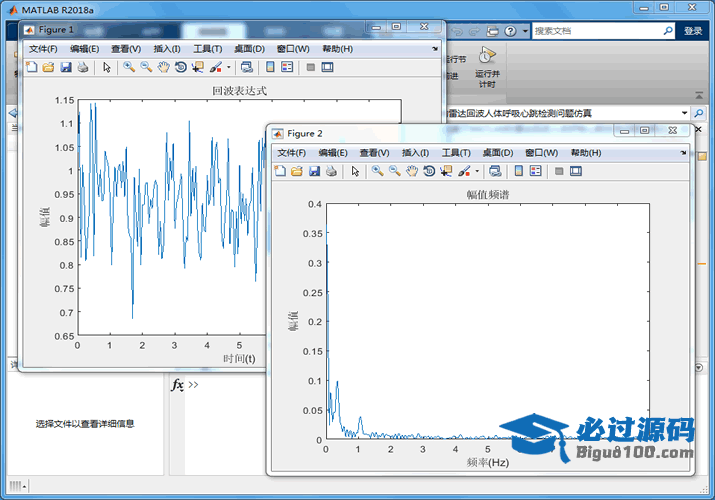Screen dimensions: 715x500
Task: Open 文件(F) menu in Figure 2
Action: coord(292,153)
